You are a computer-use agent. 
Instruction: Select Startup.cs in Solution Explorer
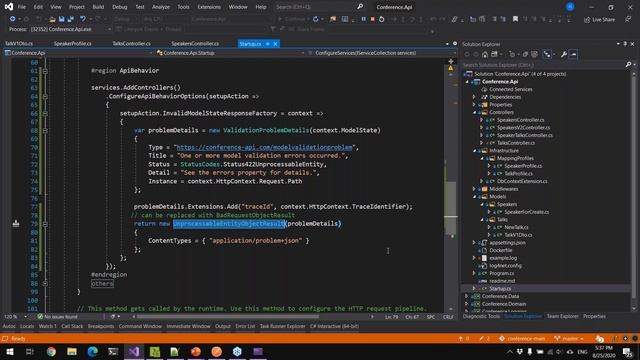(500, 289)
